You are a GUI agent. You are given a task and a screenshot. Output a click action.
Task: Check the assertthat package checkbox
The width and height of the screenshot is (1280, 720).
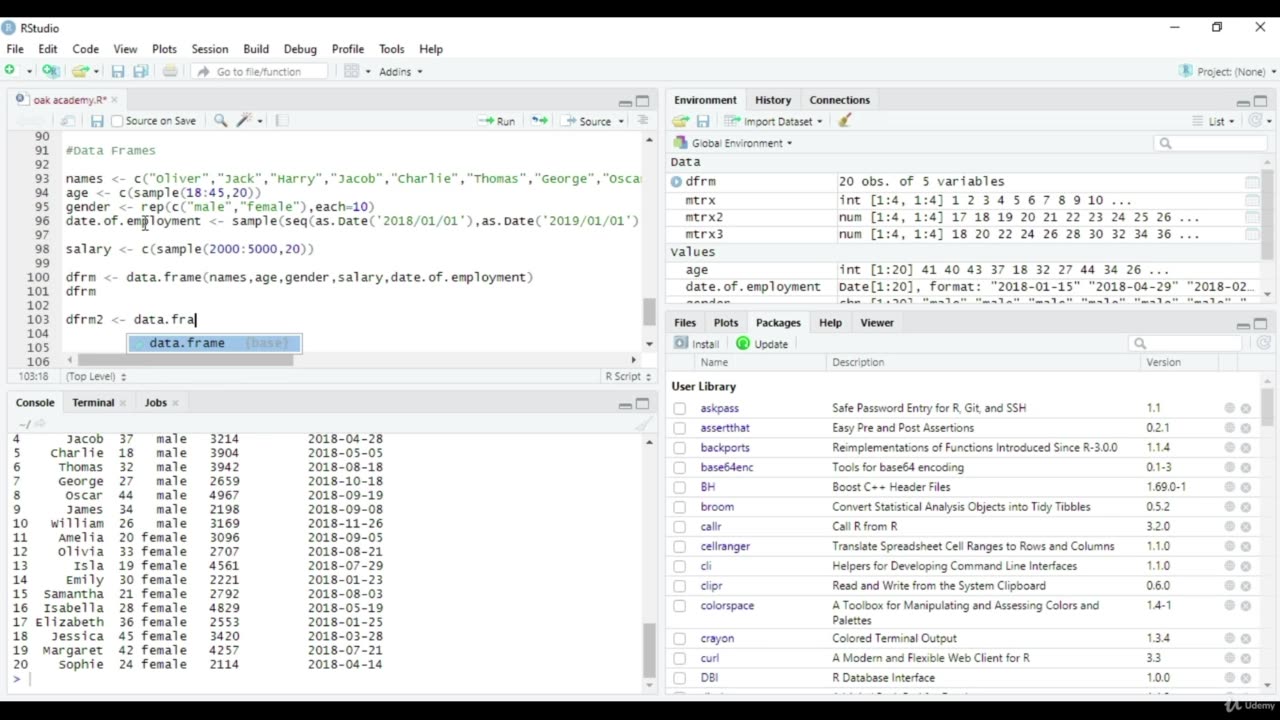coord(680,428)
